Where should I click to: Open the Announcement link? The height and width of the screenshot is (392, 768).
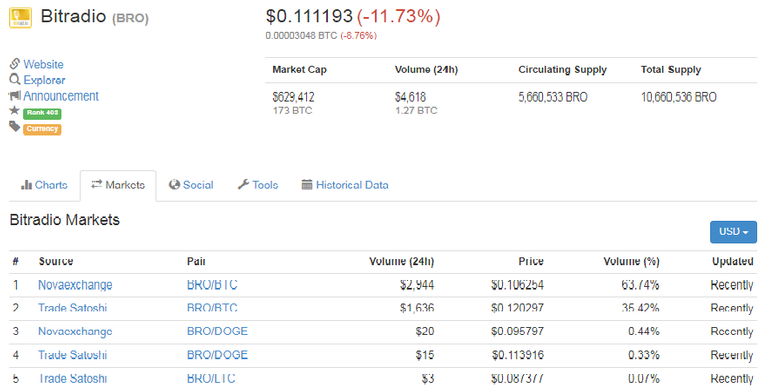click(x=61, y=96)
